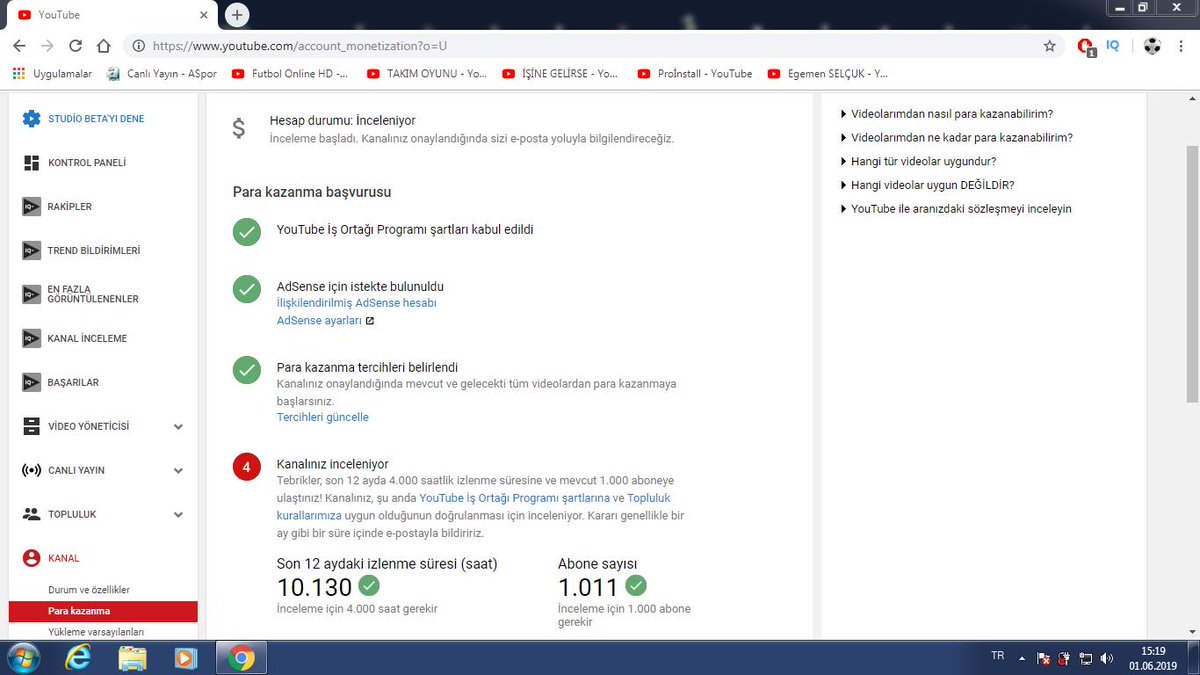Switch to Chrome in taskbar
This screenshot has height=675, width=1200.
[x=240, y=658]
